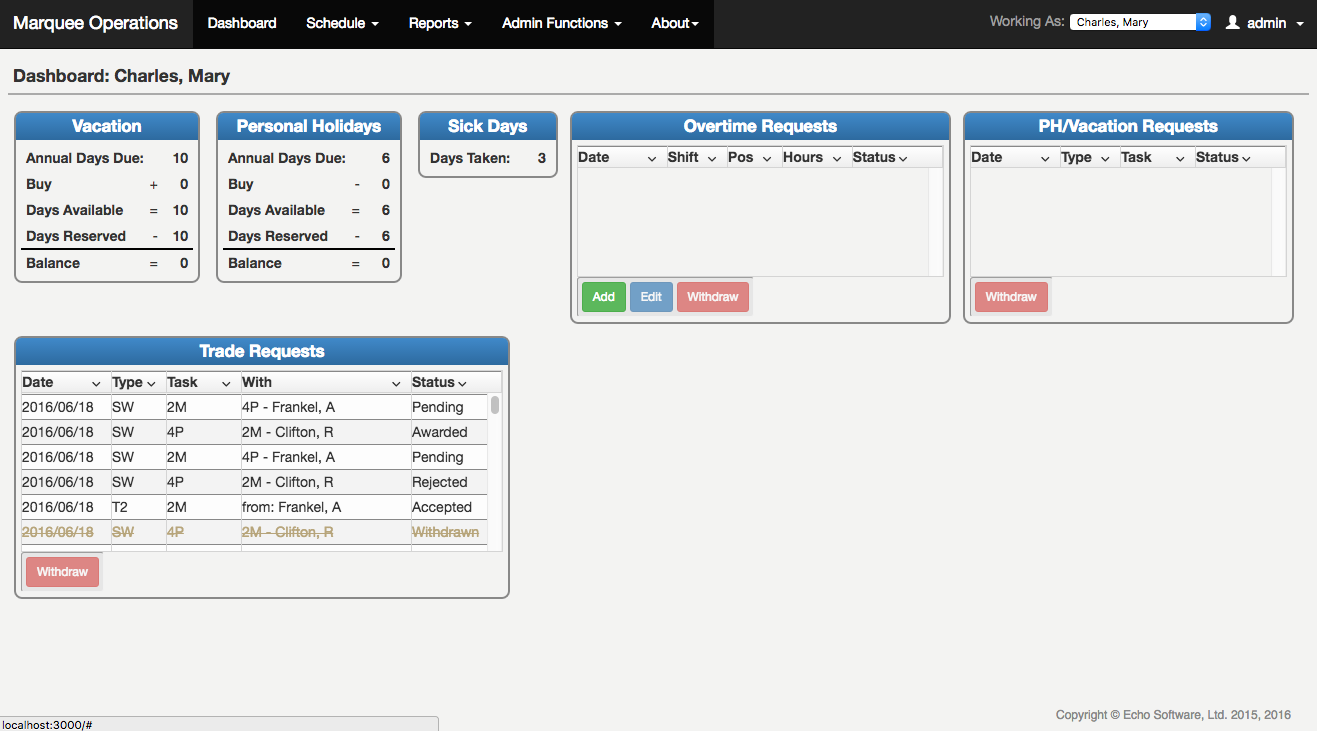The height and width of the screenshot is (731, 1317).
Task: Open With column chevron in Trade Requests
Action: 396,384
